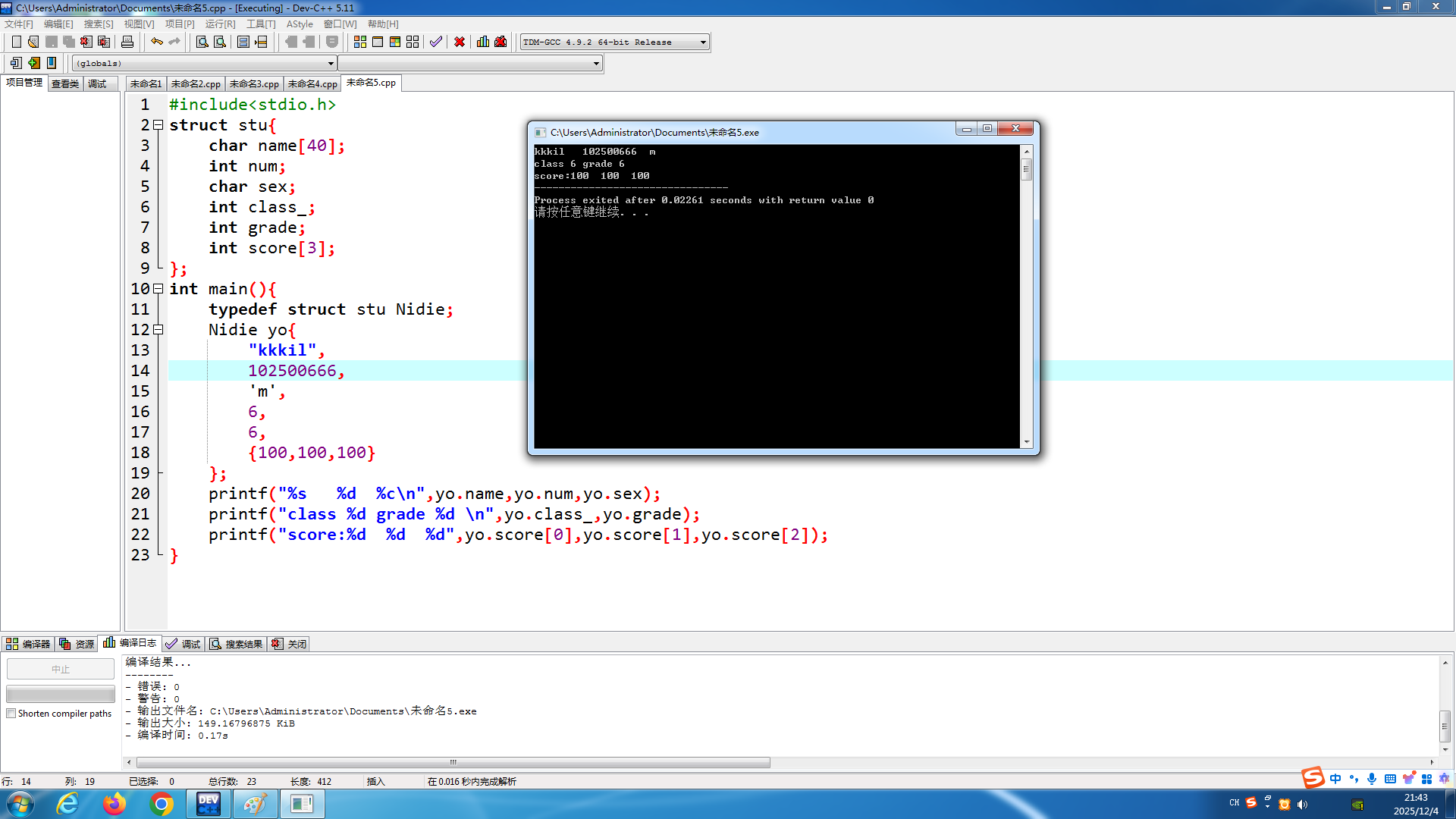Image resolution: width=1456 pixels, height=819 pixels.
Task: Click the New file toolbar icon
Action: 16,42
